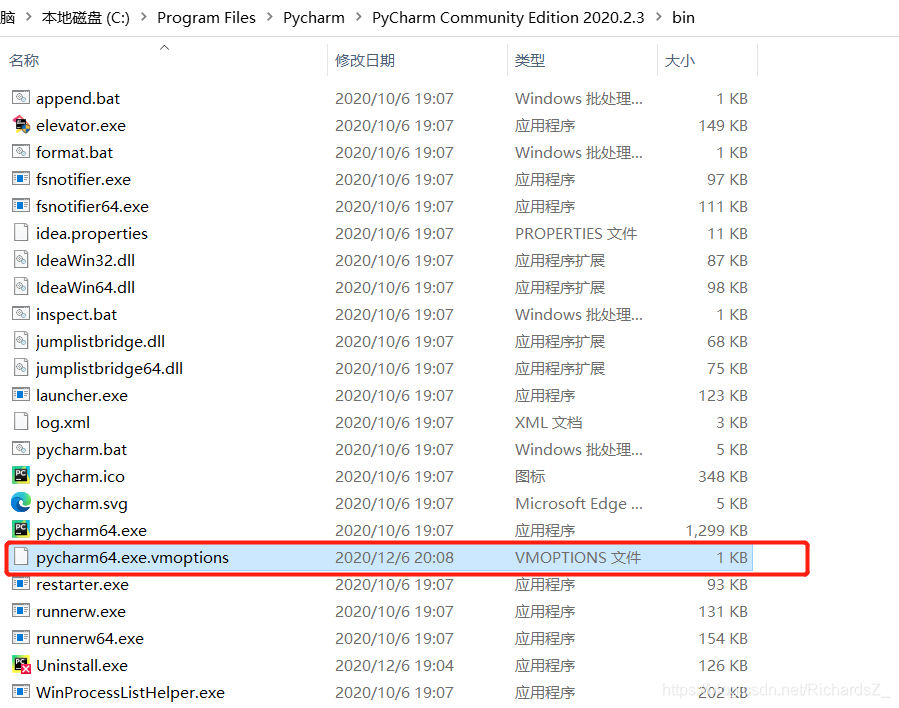Go to 本地磁盘 (C:) in address bar
The image size is (899, 708).
86,18
